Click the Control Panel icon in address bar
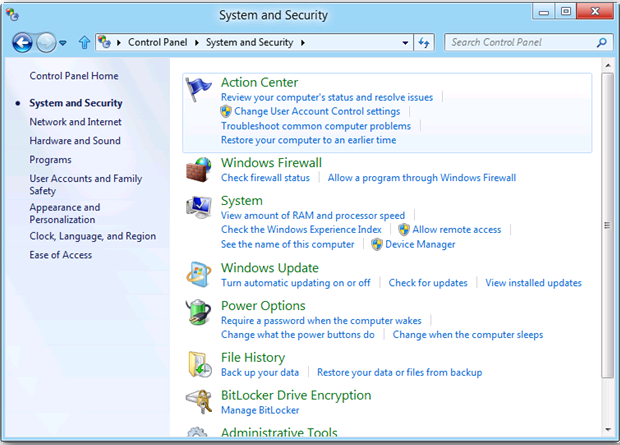Viewport: 620px width, 445px height. (104, 42)
